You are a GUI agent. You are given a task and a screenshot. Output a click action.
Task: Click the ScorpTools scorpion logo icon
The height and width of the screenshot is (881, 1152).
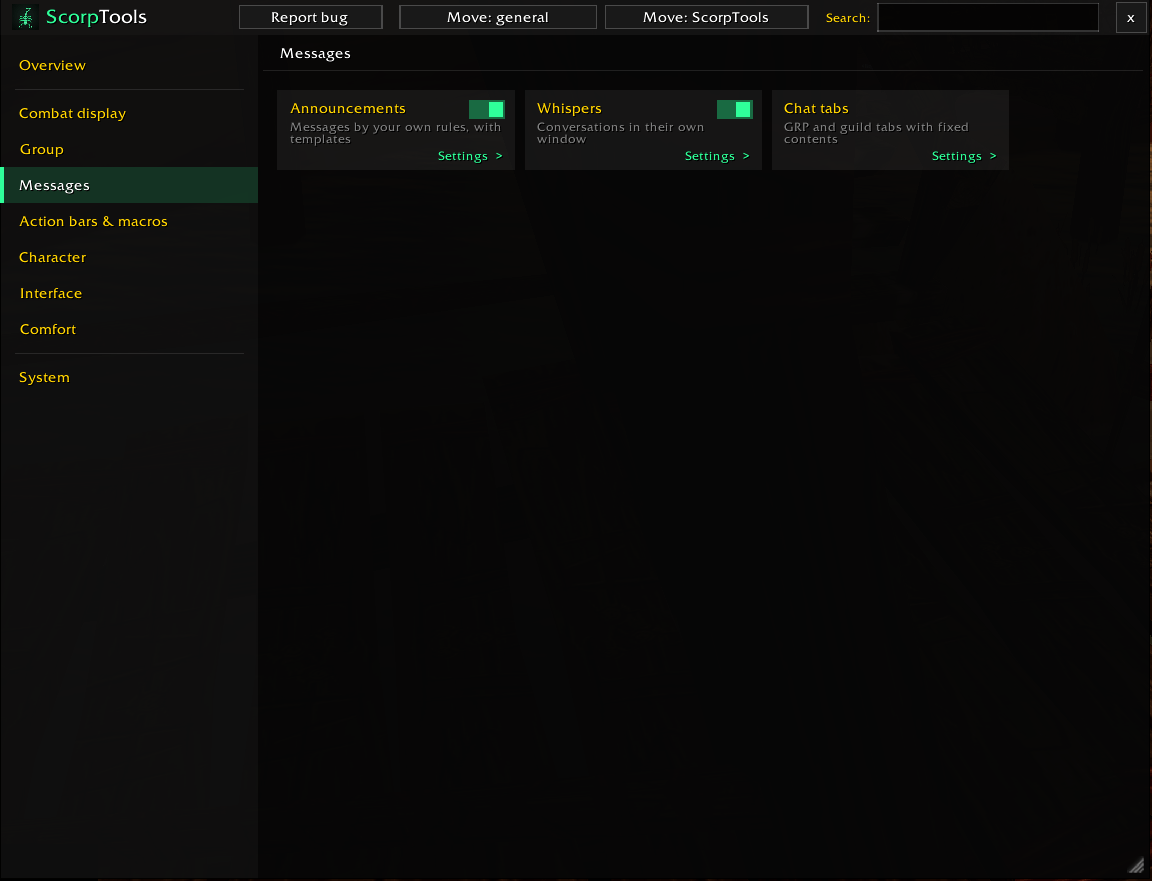click(x=26, y=17)
